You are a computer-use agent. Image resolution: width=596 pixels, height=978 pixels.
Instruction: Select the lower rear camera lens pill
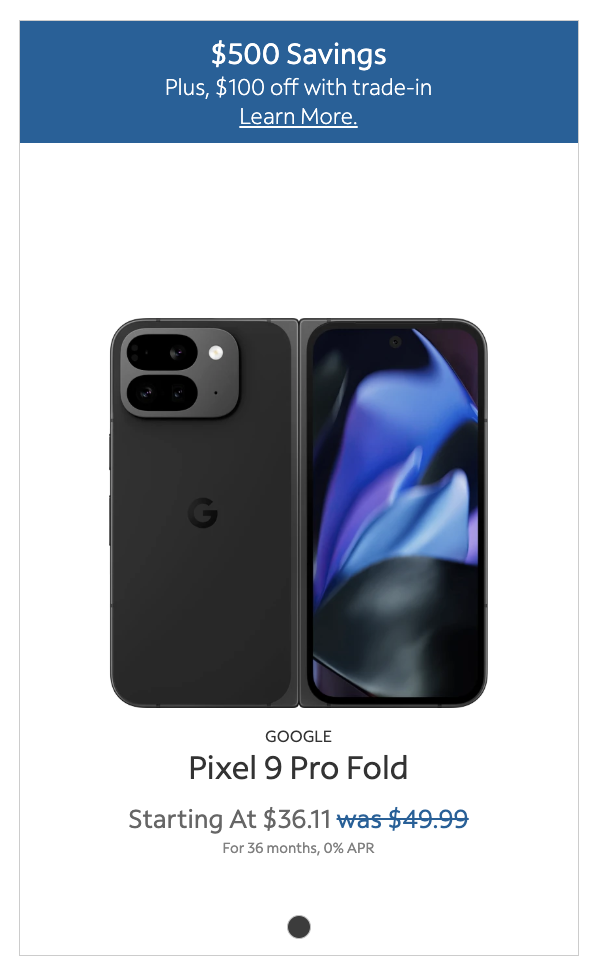[x=162, y=393]
